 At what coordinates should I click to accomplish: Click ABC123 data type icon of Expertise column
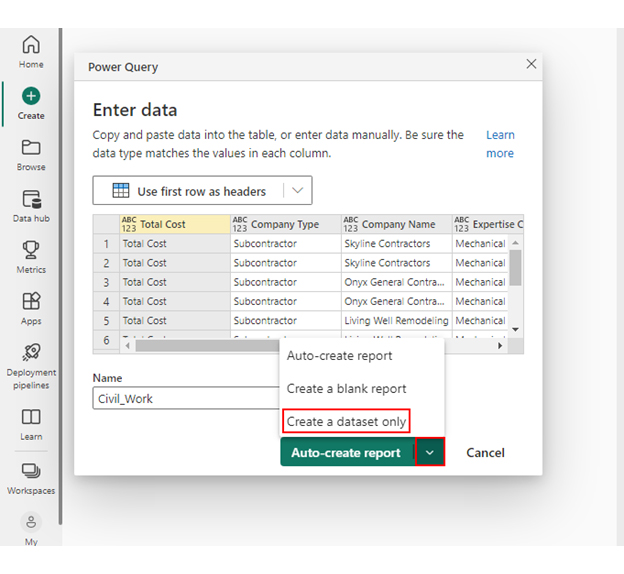[462, 224]
